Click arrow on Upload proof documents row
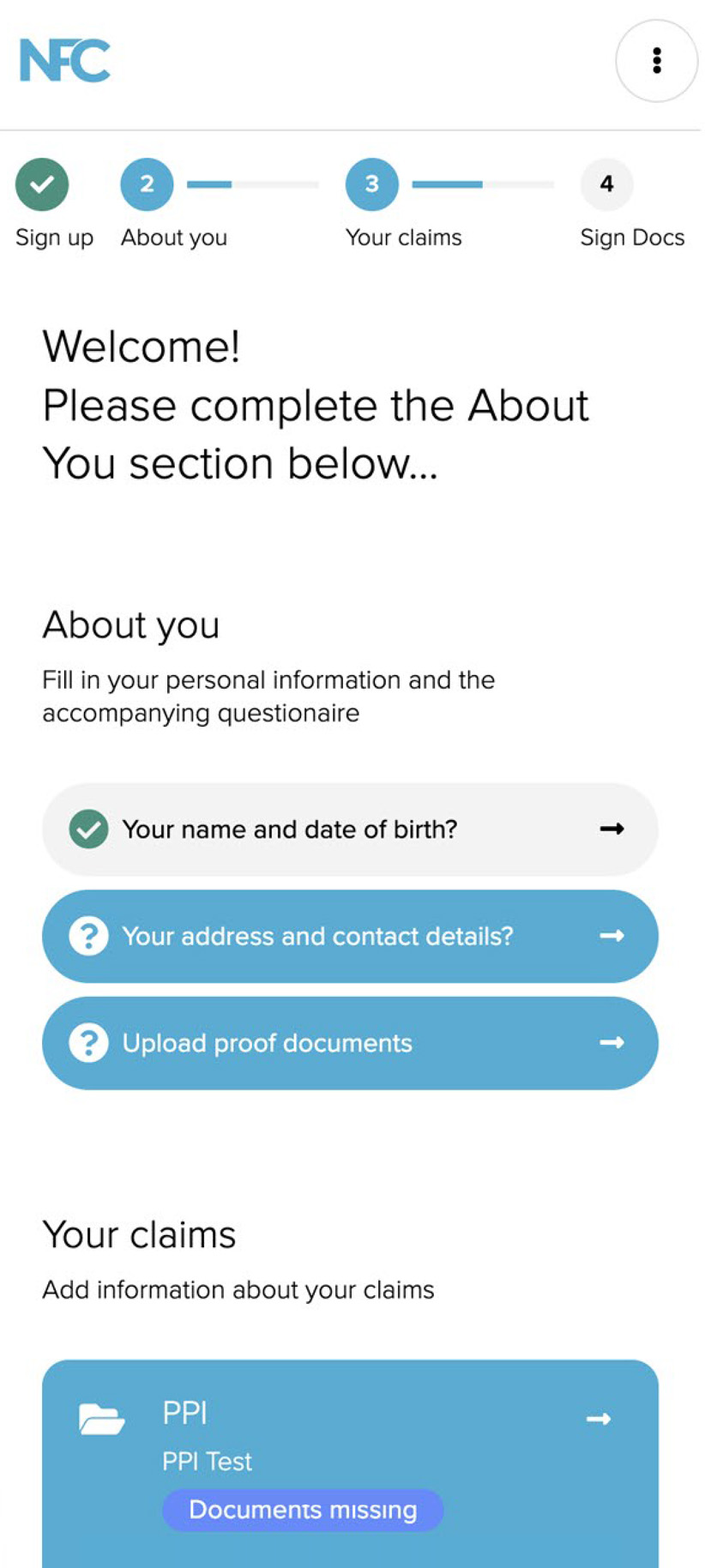 click(x=612, y=1043)
